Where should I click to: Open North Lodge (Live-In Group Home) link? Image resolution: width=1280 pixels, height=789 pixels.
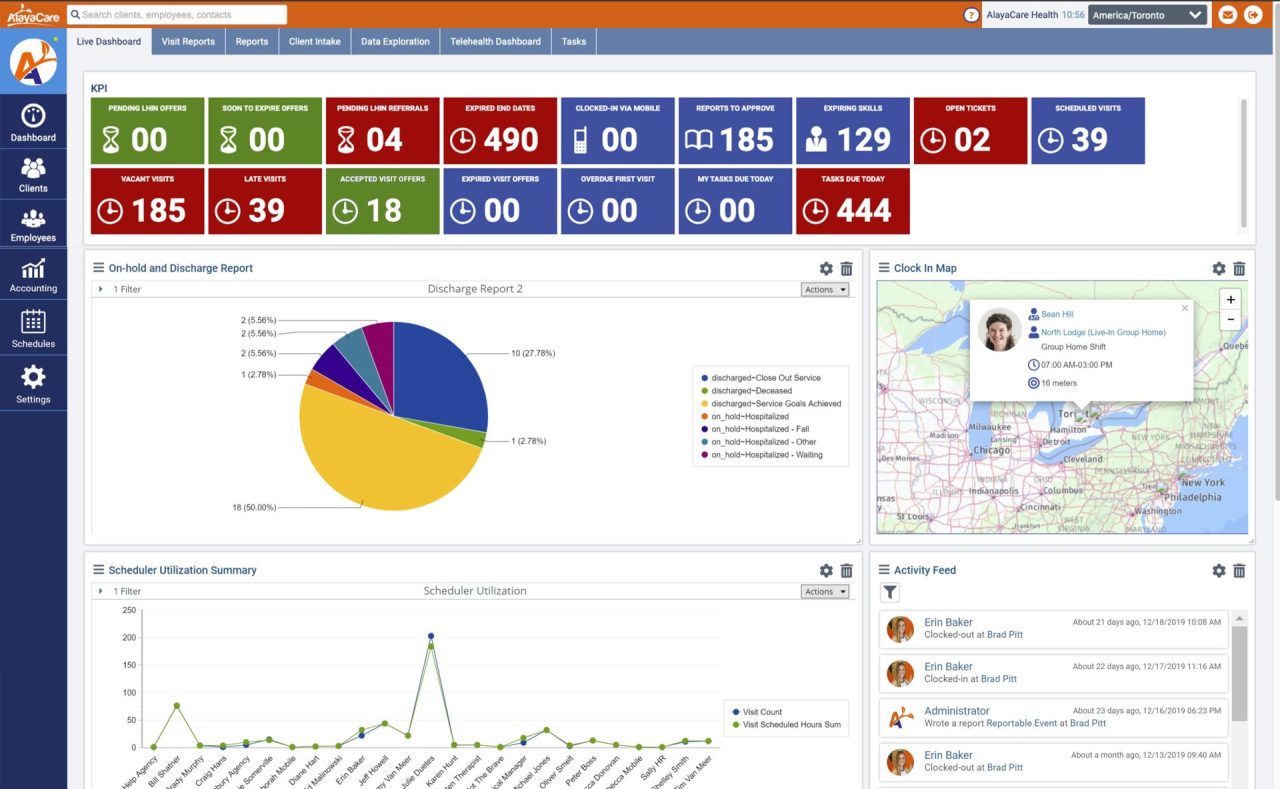1103,332
